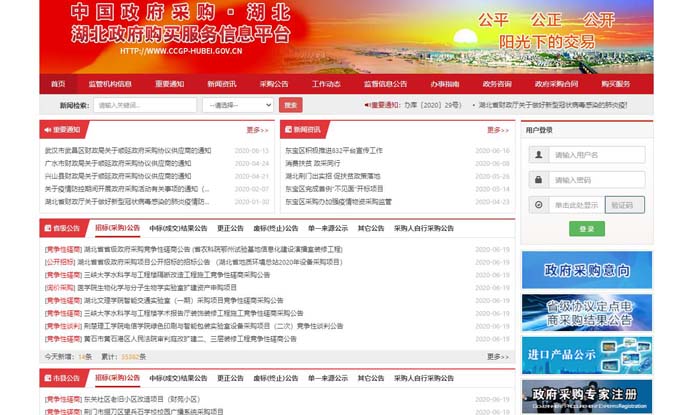Click the icon in 省级公告 header
The height and width of the screenshot is (415, 690).
(48, 228)
